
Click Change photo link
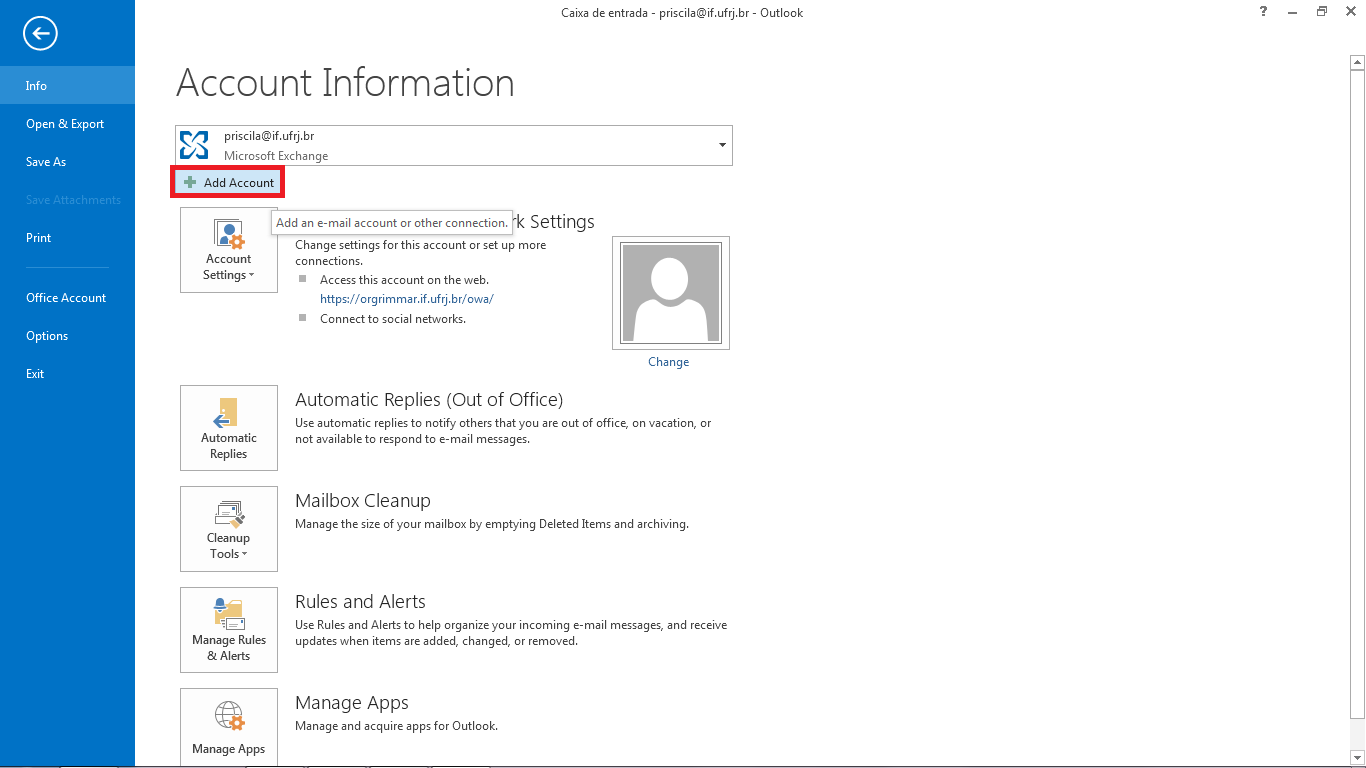pyautogui.click(x=669, y=362)
